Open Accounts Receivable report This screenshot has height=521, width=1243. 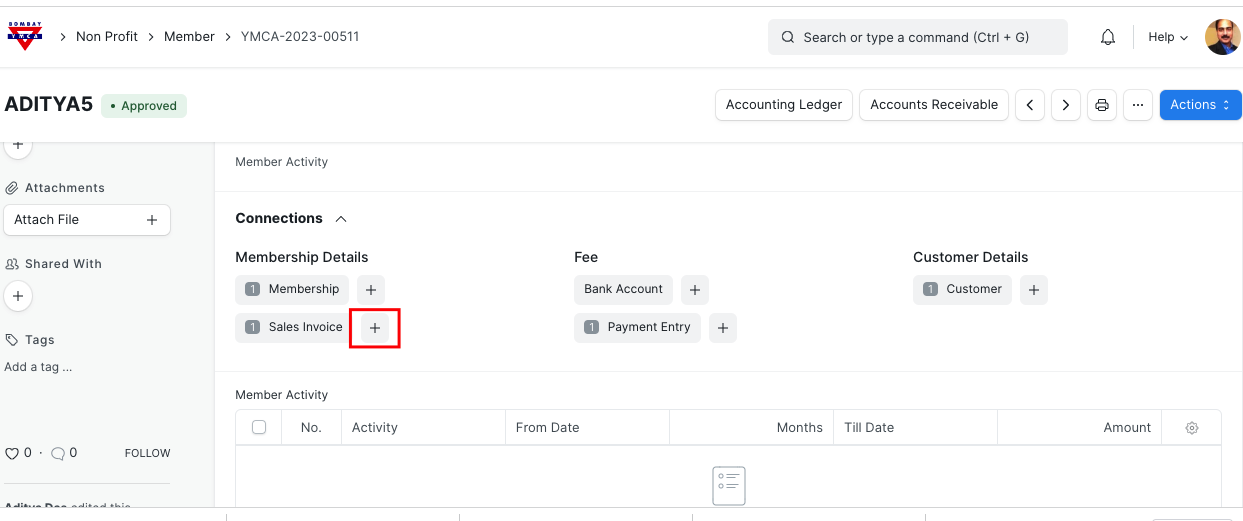(933, 105)
